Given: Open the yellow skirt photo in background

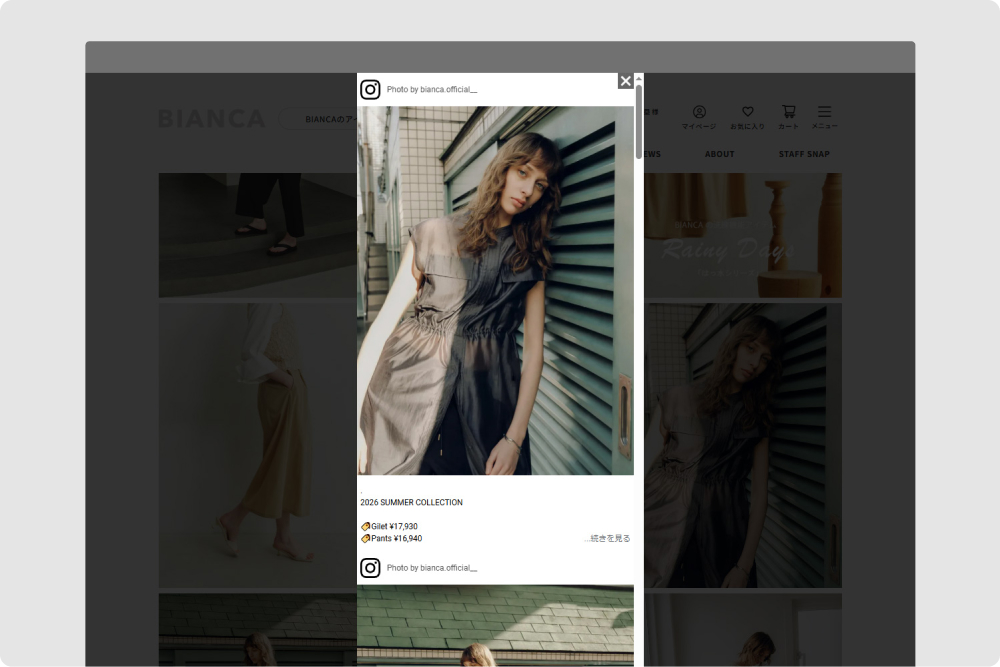Looking at the screenshot, I should pyautogui.click(x=258, y=445).
